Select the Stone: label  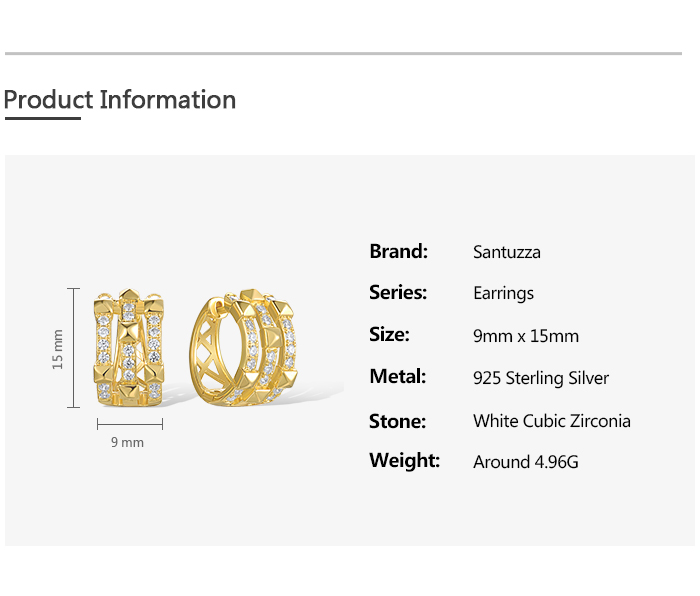point(397,420)
